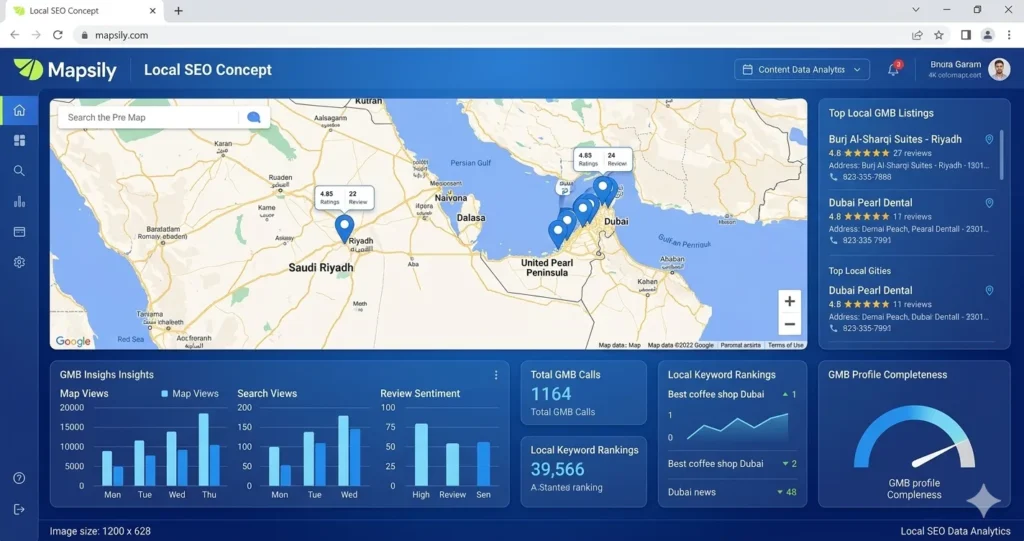Click the GMB profile completeness gauge
Image resolution: width=1024 pixels, height=541 pixels.
tap(914, 436)
